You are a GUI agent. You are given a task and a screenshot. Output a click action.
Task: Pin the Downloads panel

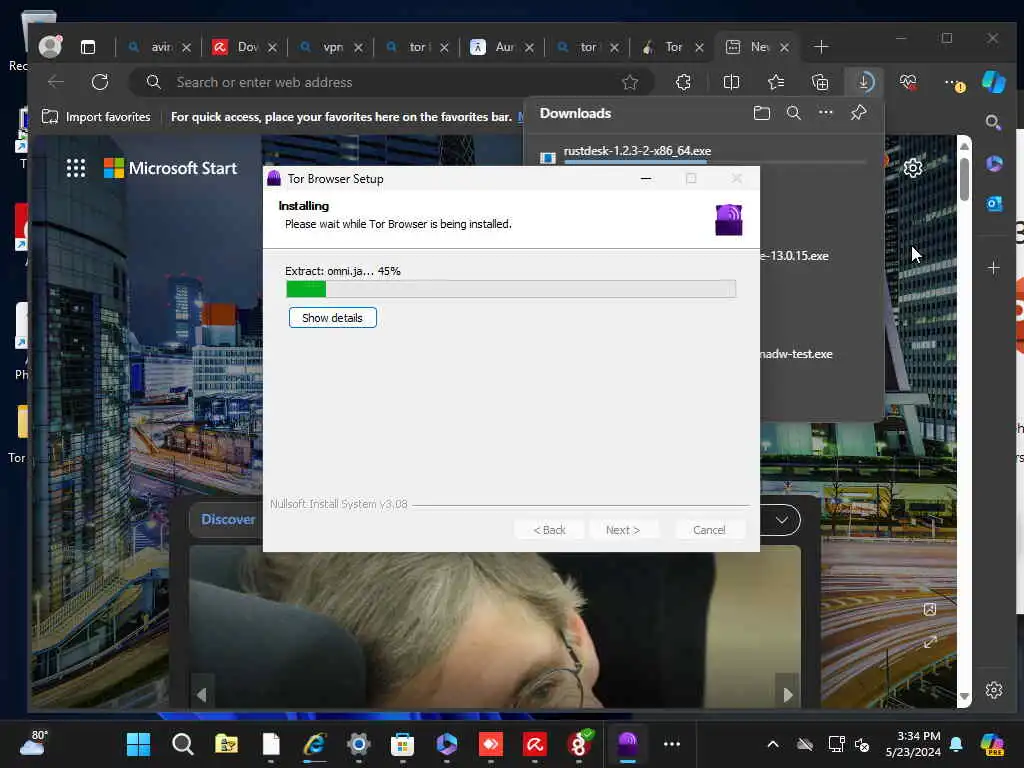(858, 112)
